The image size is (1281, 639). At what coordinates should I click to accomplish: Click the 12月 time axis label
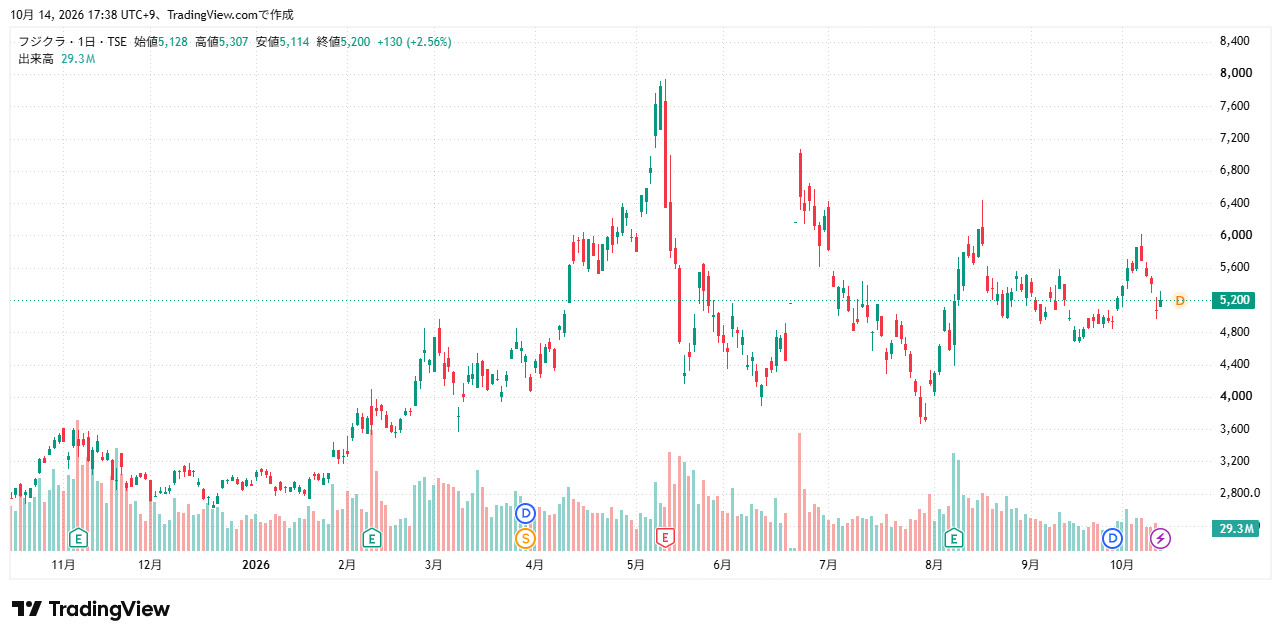(149, 565)
